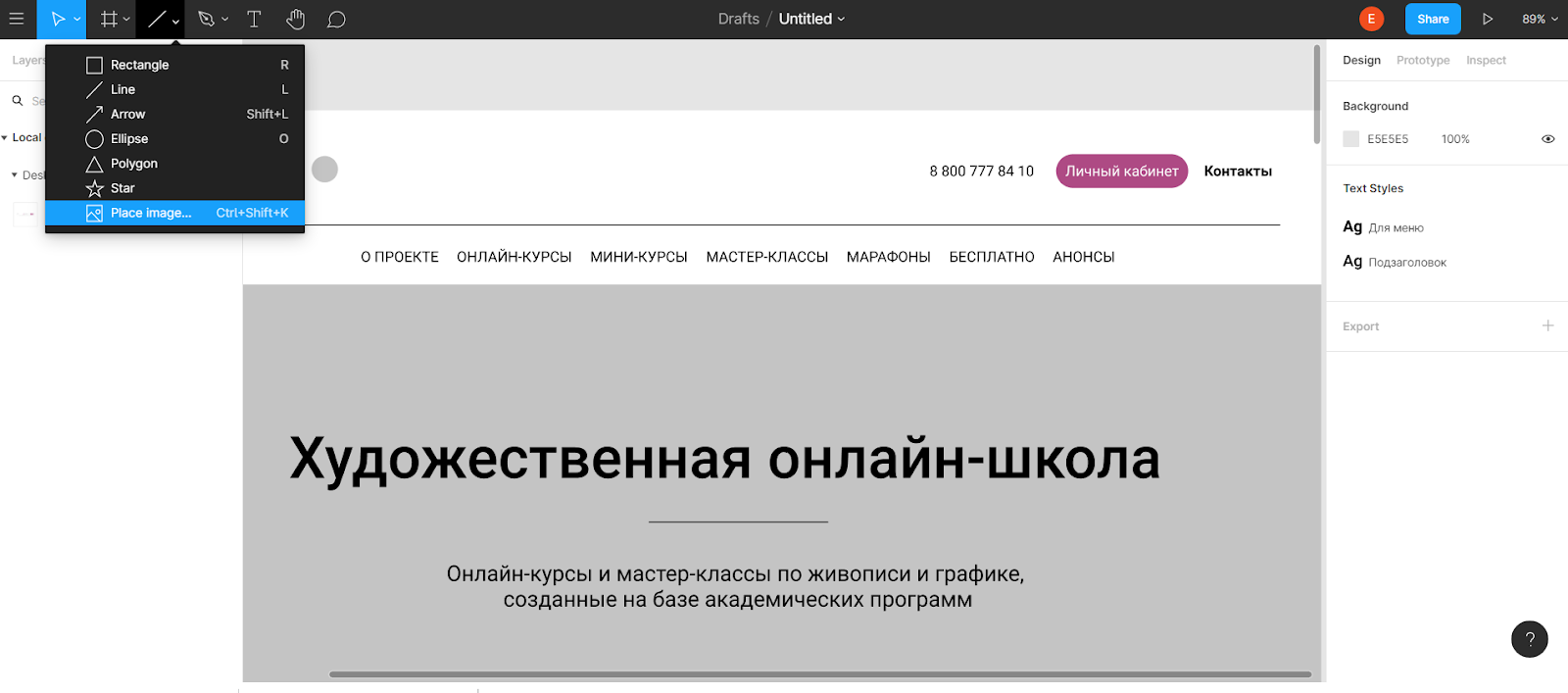
Task: Click the phone number 8 800 777 84 10
Action: click(982, 171)
